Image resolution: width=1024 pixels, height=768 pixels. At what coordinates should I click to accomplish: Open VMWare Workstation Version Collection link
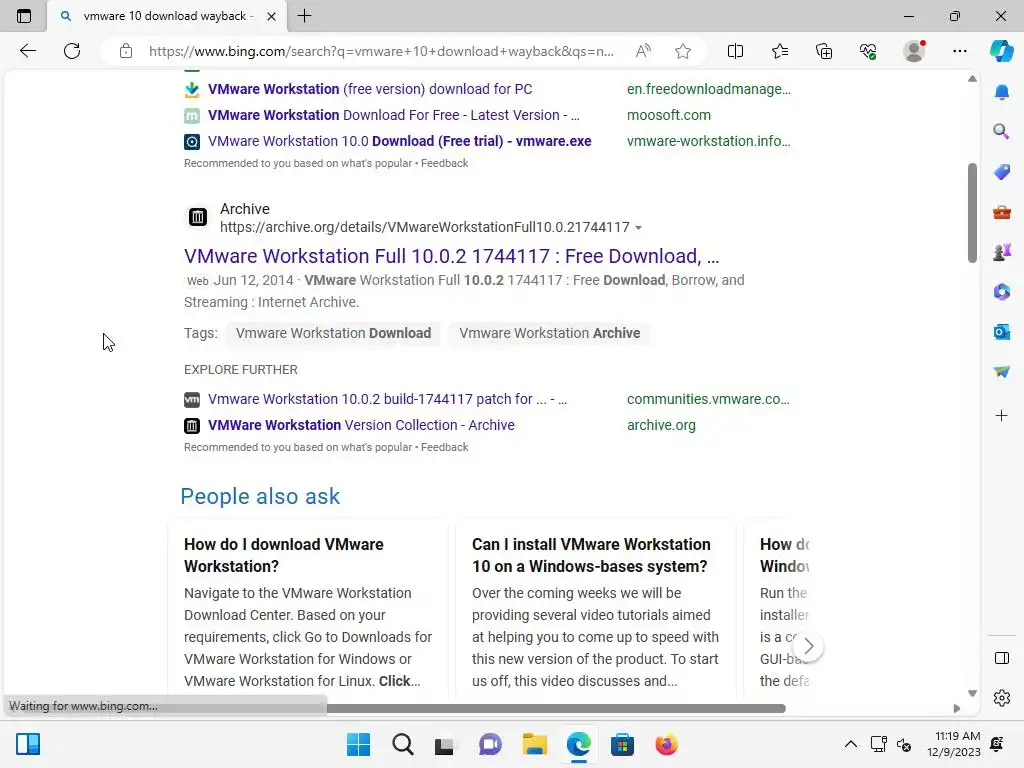pyautogui.click(x=361, y=425)
